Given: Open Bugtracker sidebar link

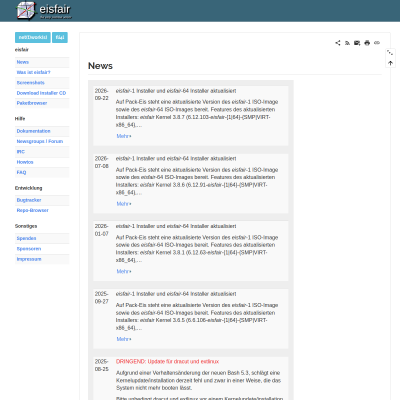Looking at the screenshot, I should [x=29, y=200].
